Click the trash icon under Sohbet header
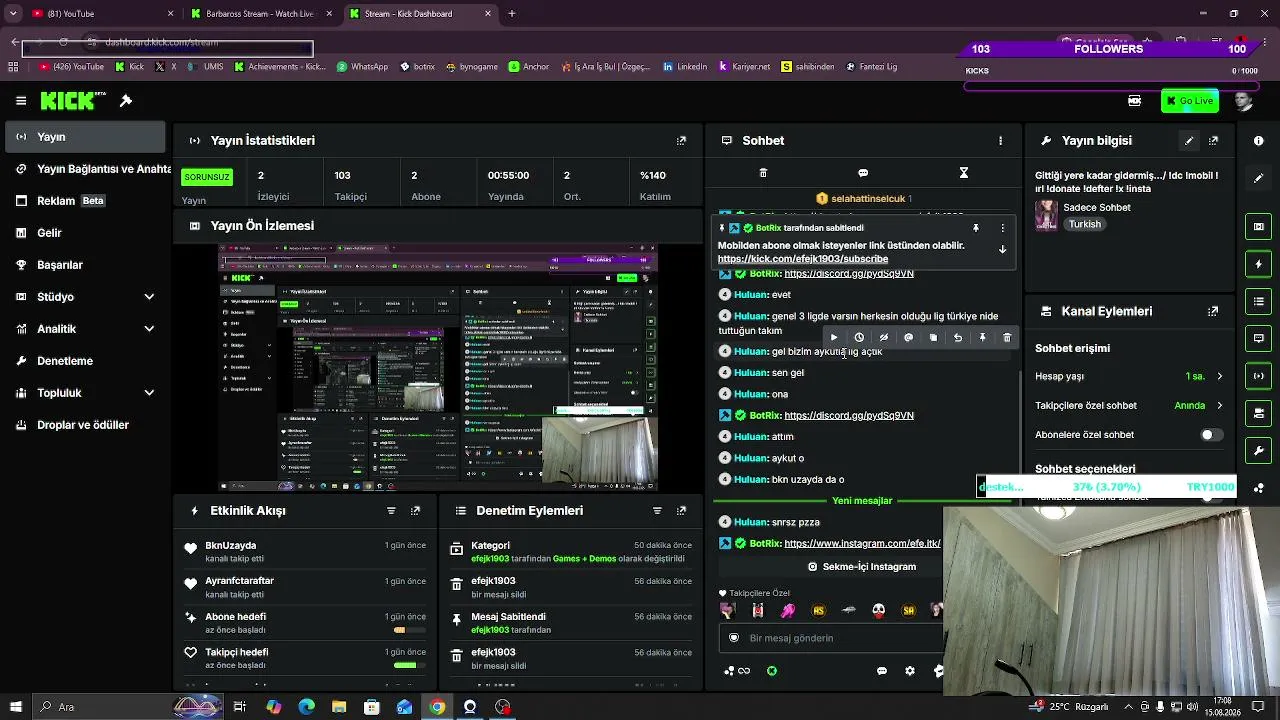 click(x=763, y=173)
